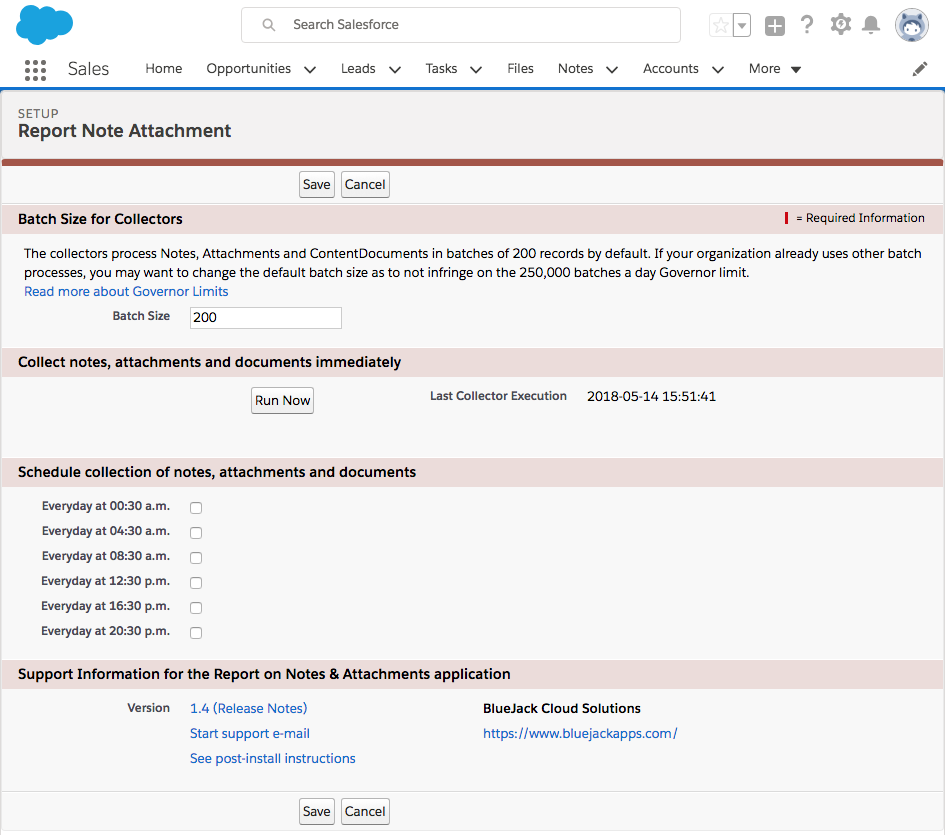Expand the Accounts chevron menu
945x835 pixels.
pyautogui.click(x=718, y=70)
